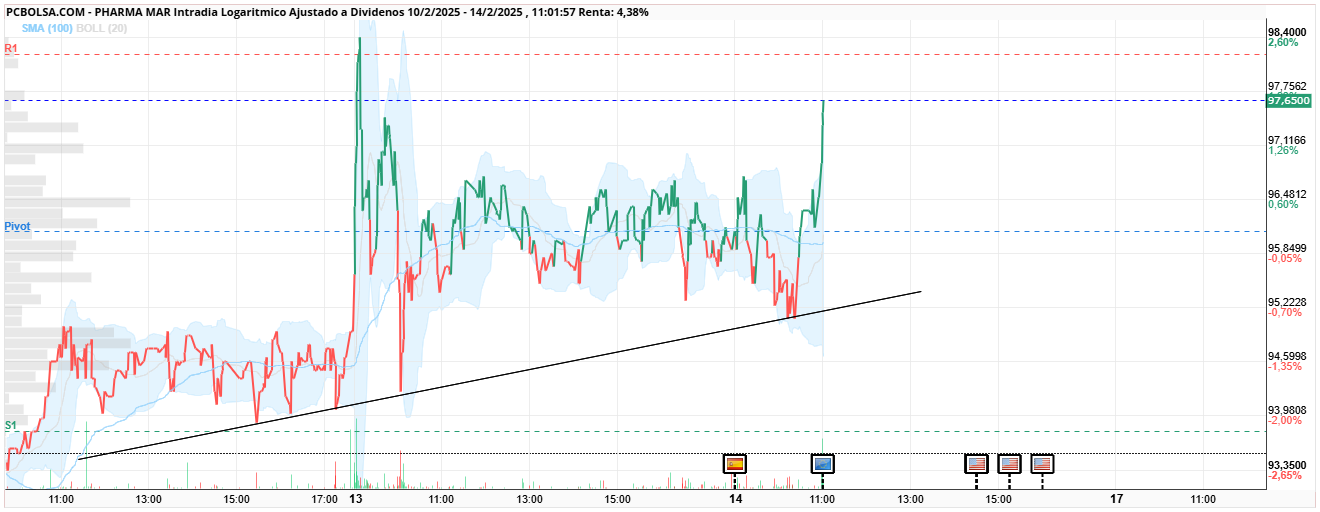Click the green 97,6500 current price tag
Viewport: 1320px width, 512px height.
[1288, 101]
